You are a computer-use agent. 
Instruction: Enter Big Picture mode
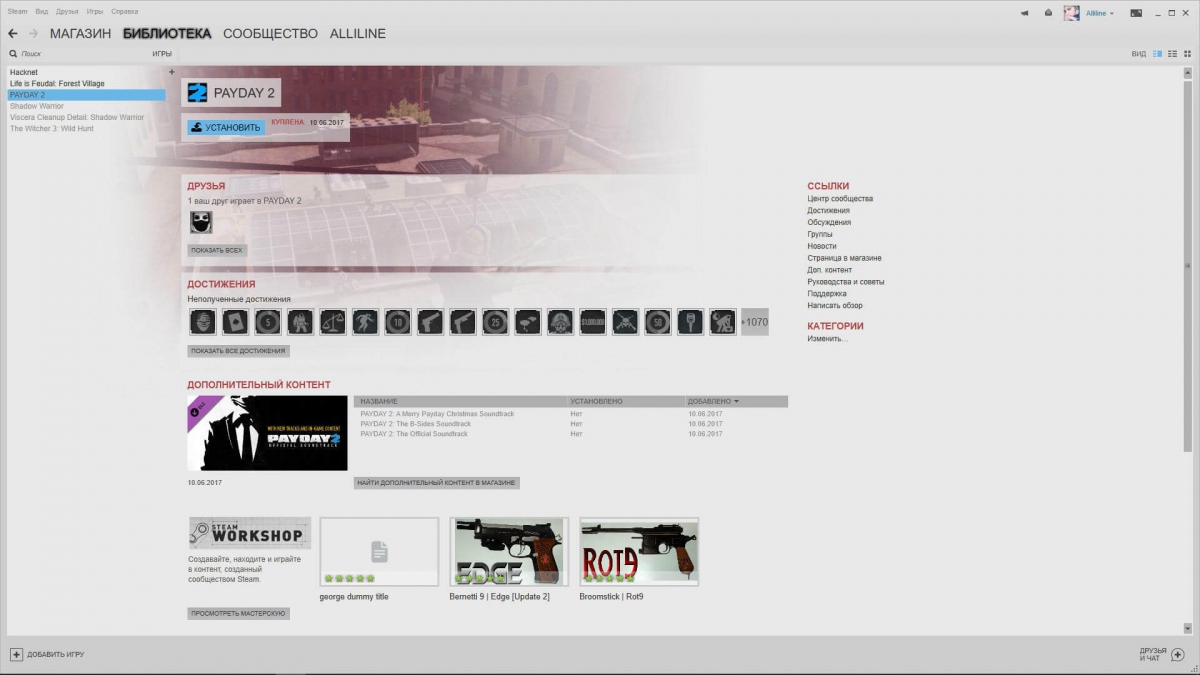coord(1136,13)
